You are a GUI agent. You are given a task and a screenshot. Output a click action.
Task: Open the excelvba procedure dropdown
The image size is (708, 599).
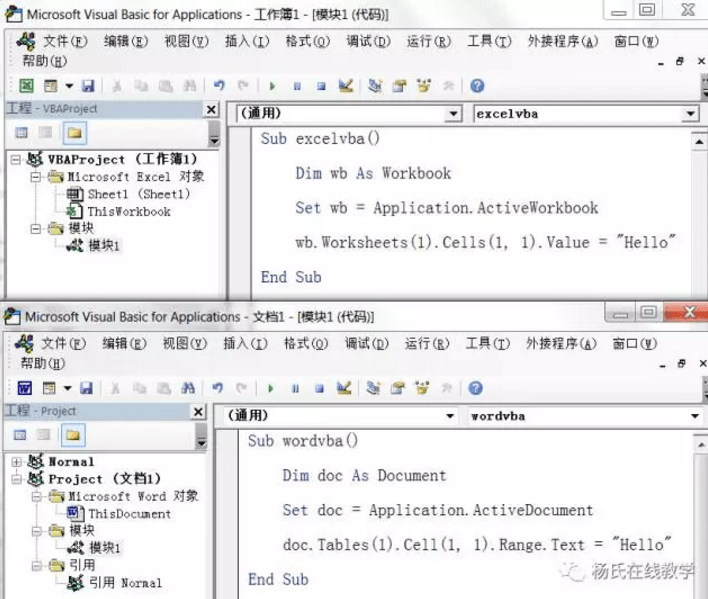coord(690,114)
